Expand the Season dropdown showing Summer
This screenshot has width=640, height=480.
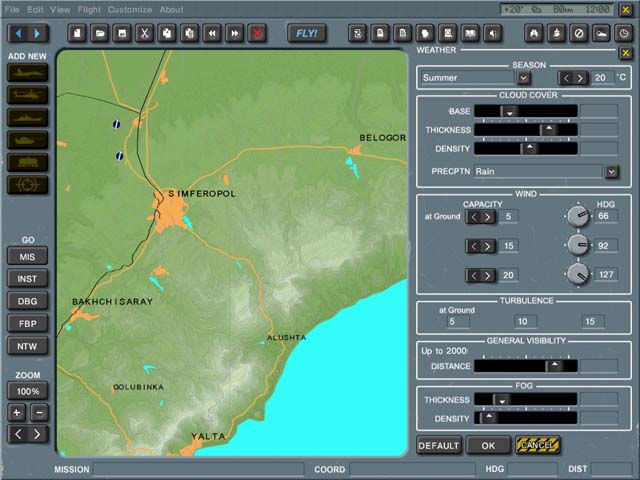pos(523,78)
